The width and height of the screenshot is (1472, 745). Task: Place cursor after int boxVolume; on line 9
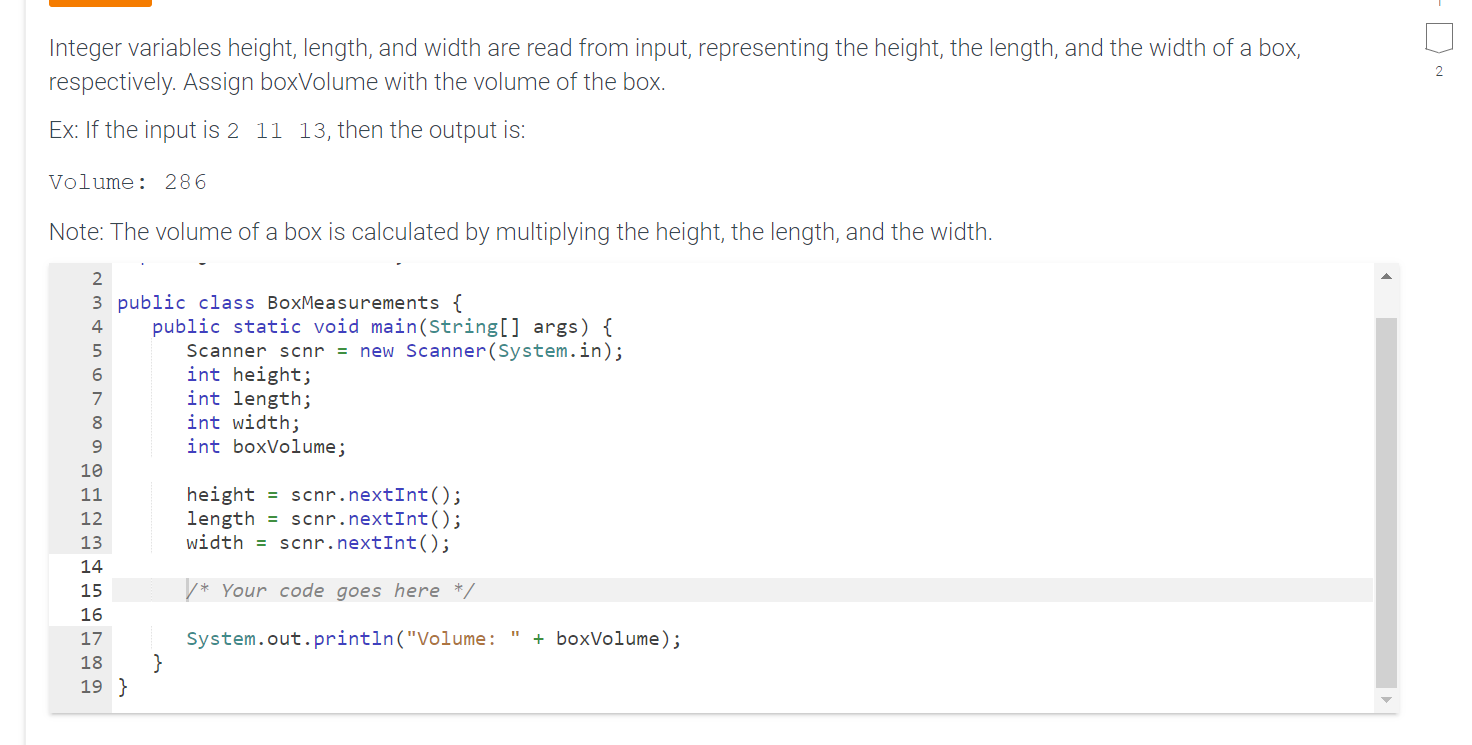tap(348, 446)
